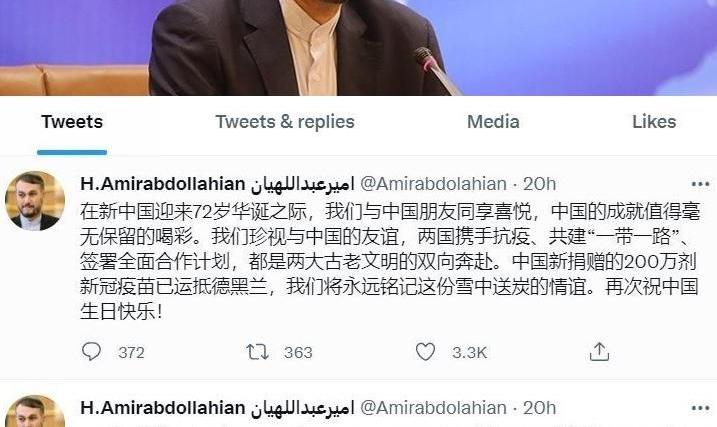
Task: Click @Amirabdolahian handle on first tweet
Action: 433,184
